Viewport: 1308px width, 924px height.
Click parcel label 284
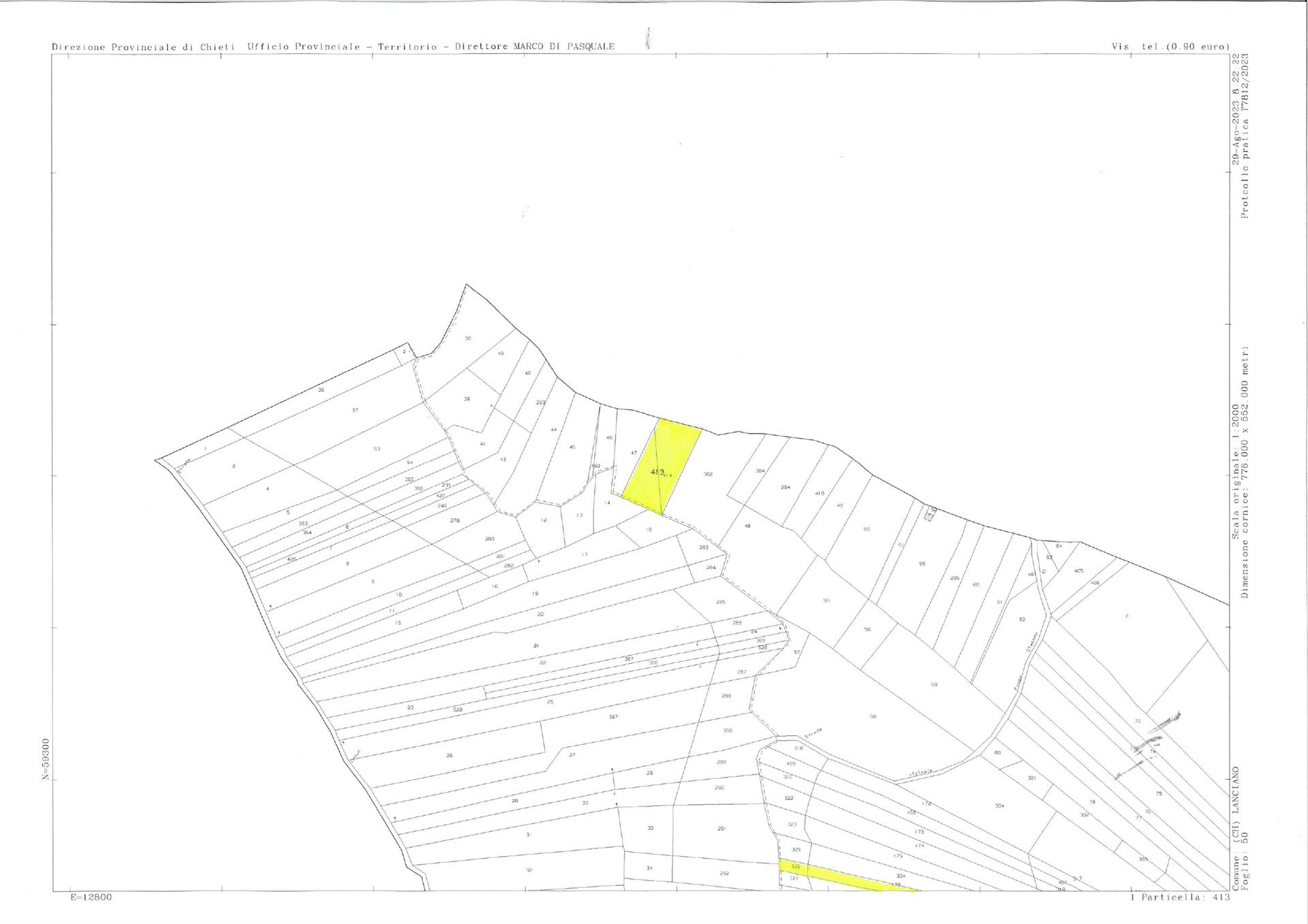[x=711, y=567]
